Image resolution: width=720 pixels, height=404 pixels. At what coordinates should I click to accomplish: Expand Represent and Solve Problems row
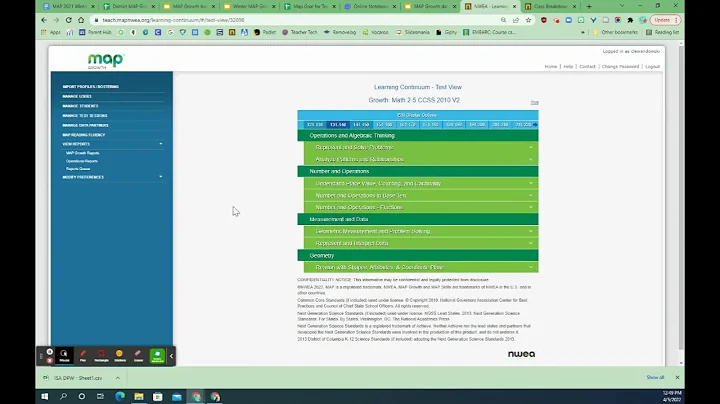(x=421, y=147)
